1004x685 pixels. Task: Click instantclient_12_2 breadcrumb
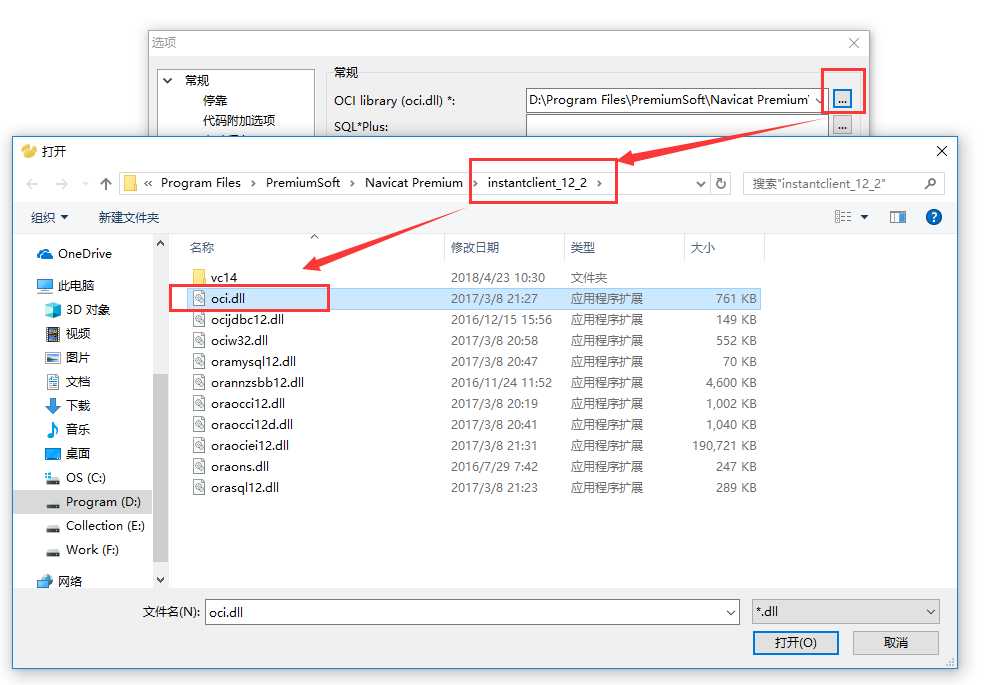click(x=537, y=183)
